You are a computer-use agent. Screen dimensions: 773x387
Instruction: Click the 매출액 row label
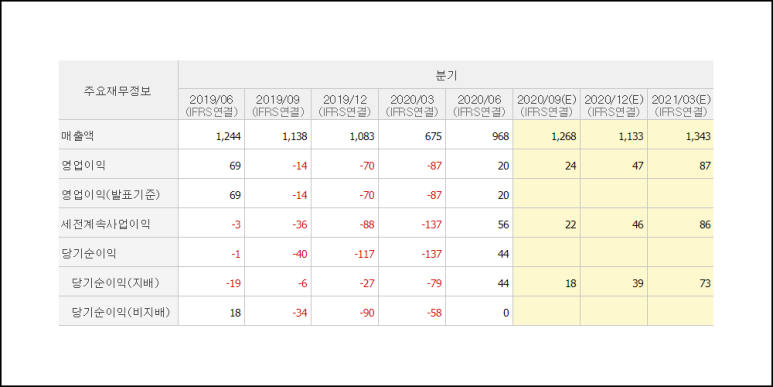pyautogui.click(x=77, y=136)
